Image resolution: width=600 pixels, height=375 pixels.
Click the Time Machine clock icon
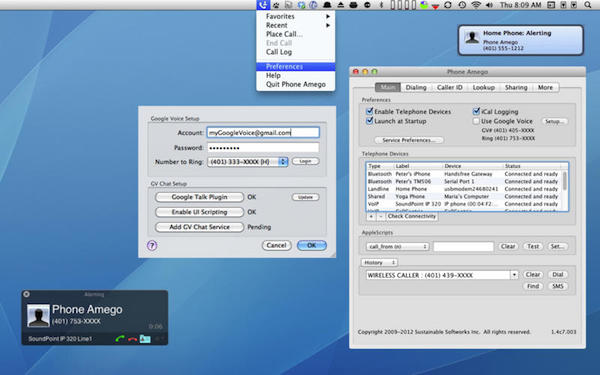[462, 5]
